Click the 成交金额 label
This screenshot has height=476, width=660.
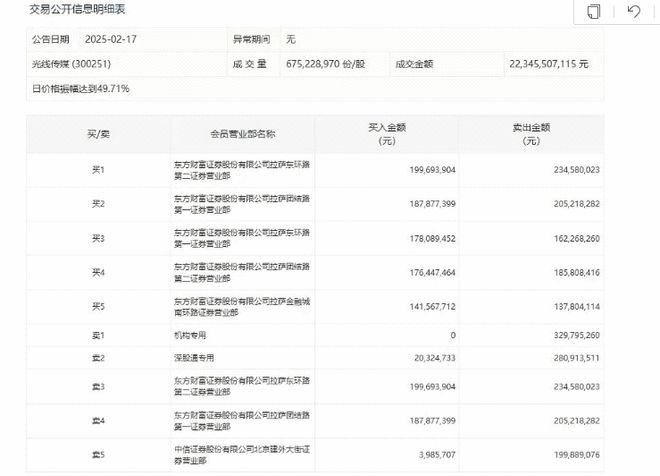[414, 64]
